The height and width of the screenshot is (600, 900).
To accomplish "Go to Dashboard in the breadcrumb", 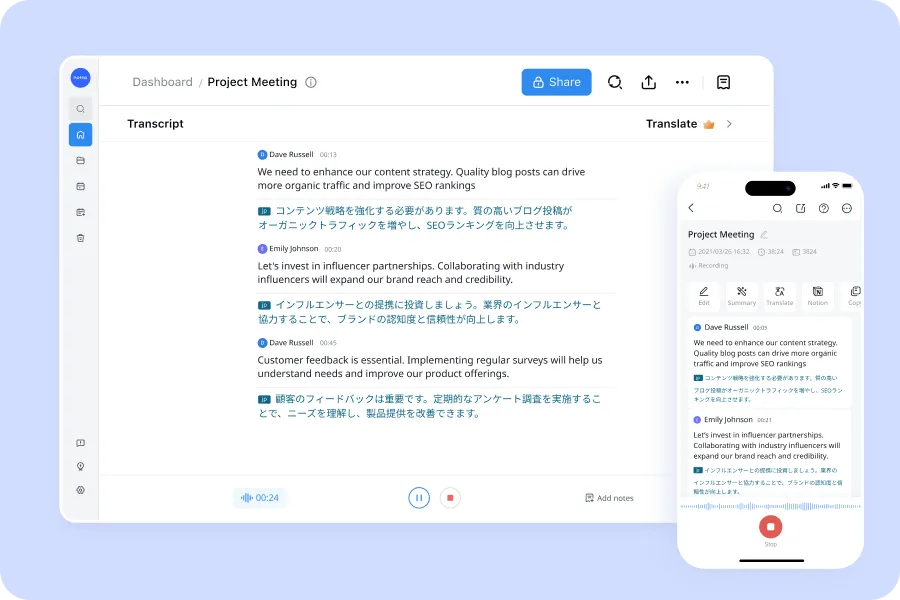I will tap(162, 82).
